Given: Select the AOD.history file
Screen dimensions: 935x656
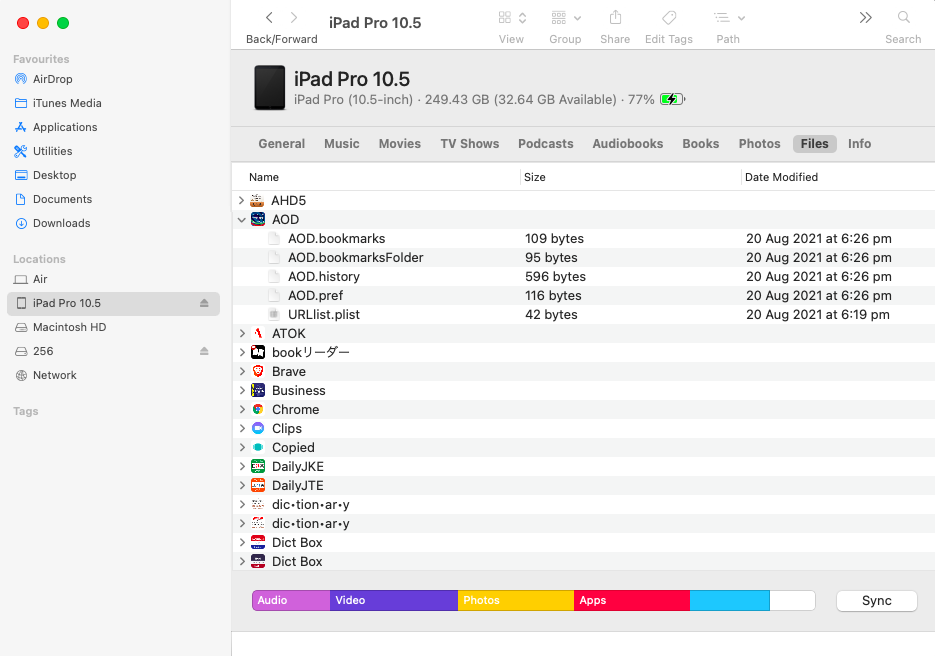Looking at the screenshot, I should pyautogui.click(x=583, y=277).
